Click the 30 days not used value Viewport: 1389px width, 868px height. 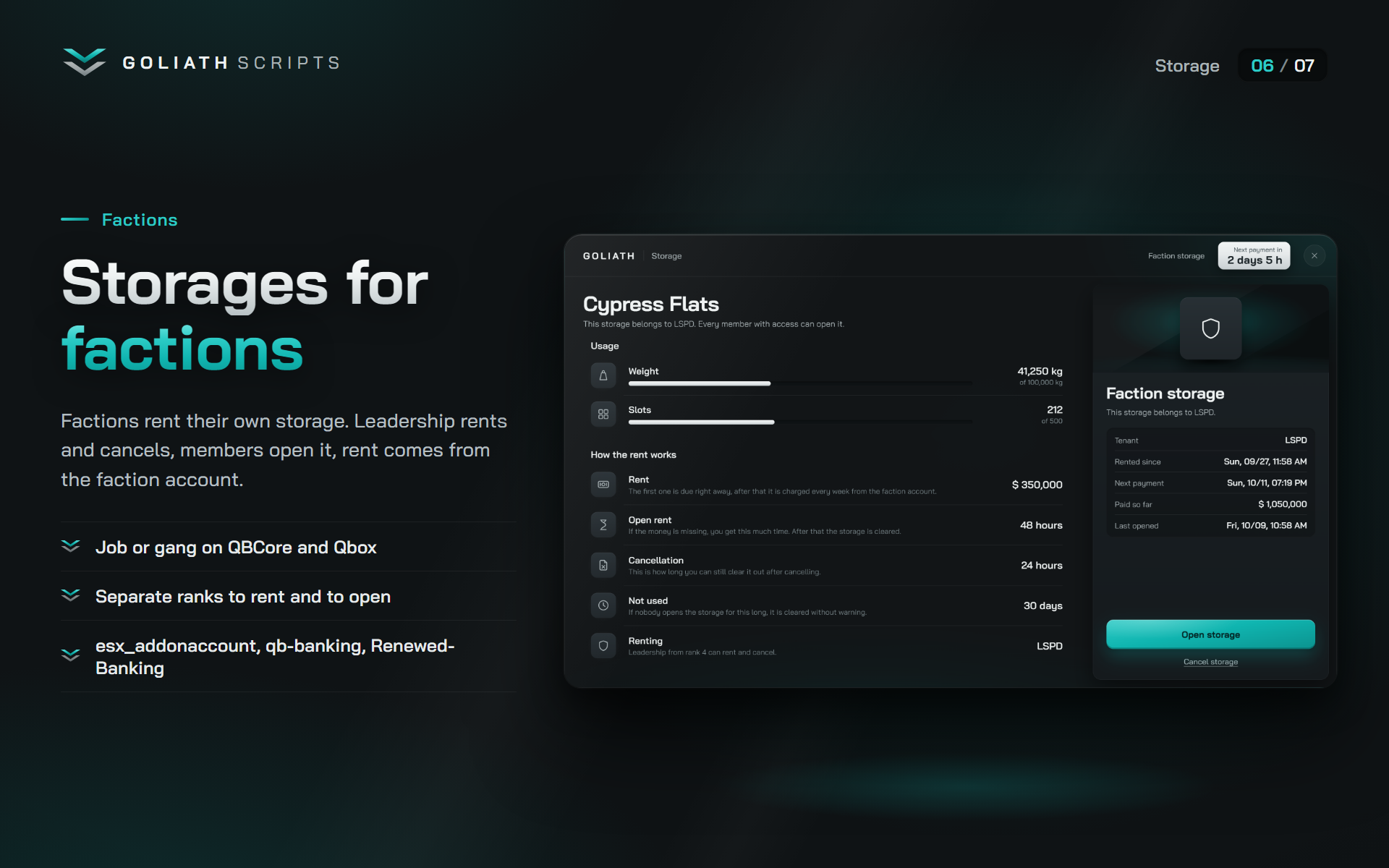1042,605
